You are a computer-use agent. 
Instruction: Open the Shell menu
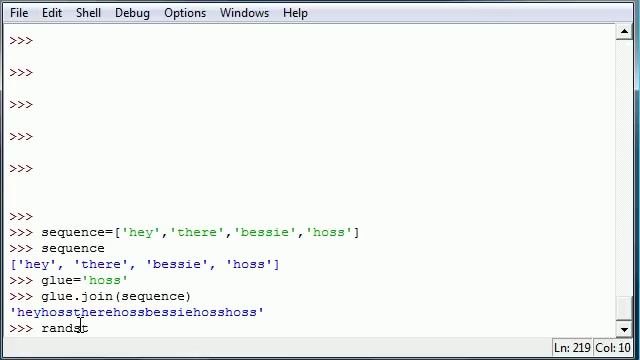(x=88, y=13)
